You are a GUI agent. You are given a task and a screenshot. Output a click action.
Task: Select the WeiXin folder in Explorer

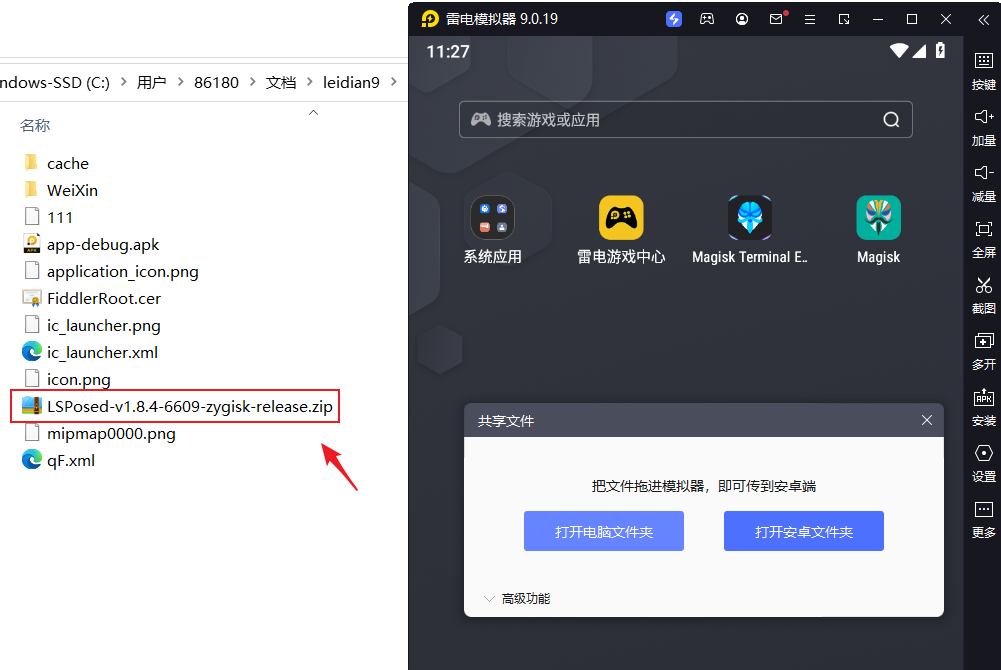(x=61, y=190)
